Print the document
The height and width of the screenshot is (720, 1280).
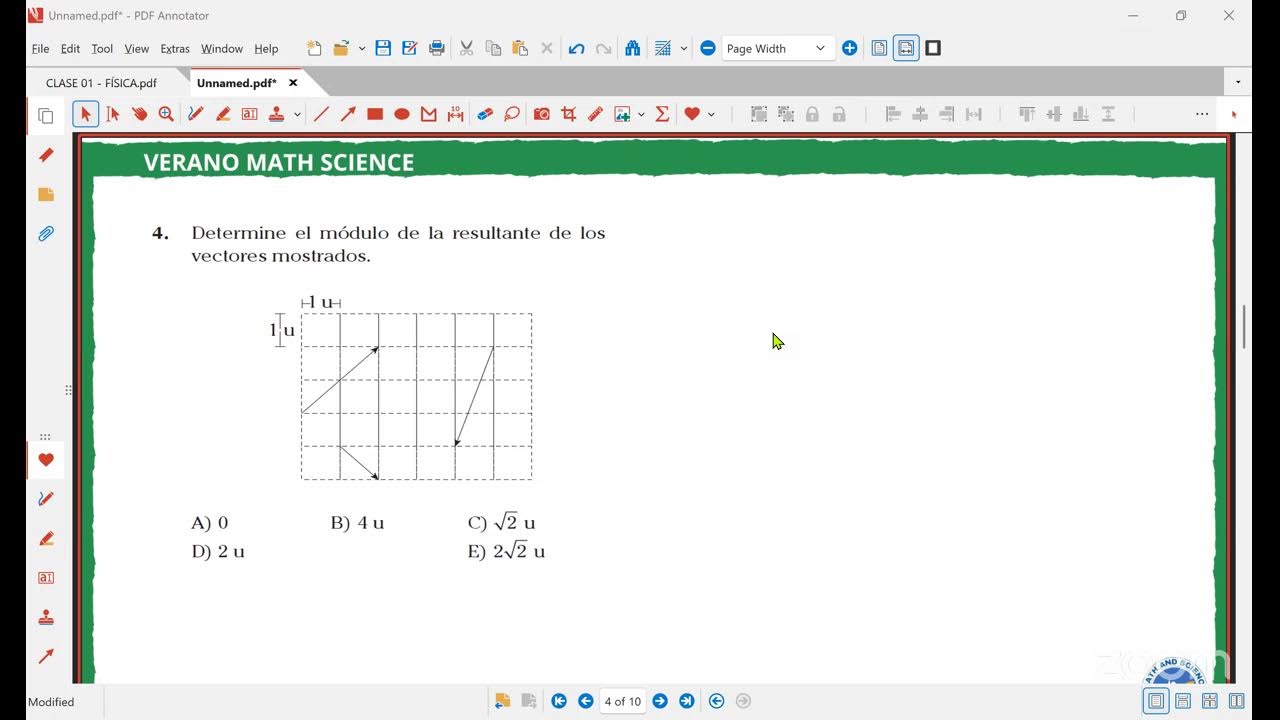tap(437, 48)
